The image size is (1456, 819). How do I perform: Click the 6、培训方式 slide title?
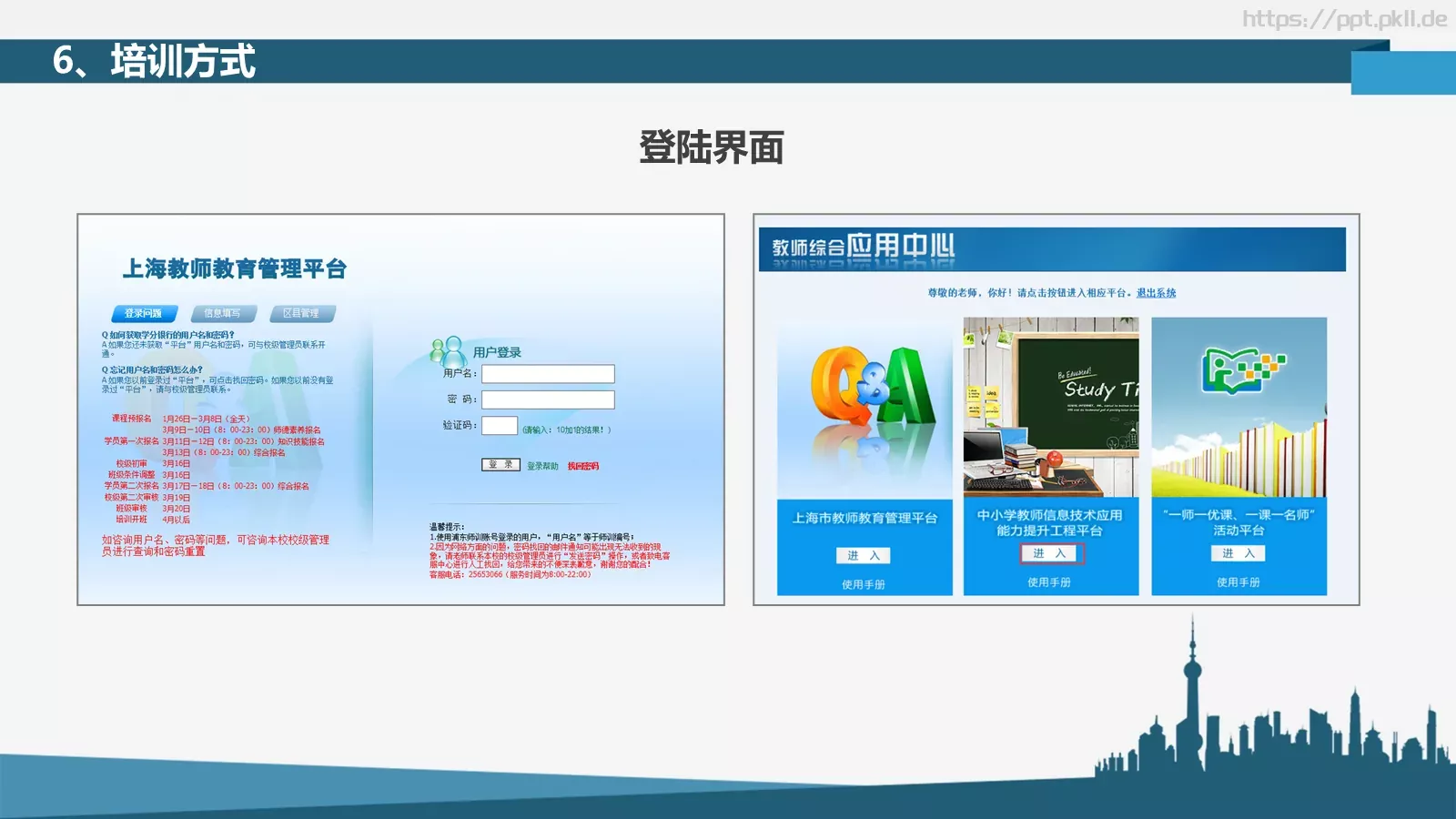[154, 61]
